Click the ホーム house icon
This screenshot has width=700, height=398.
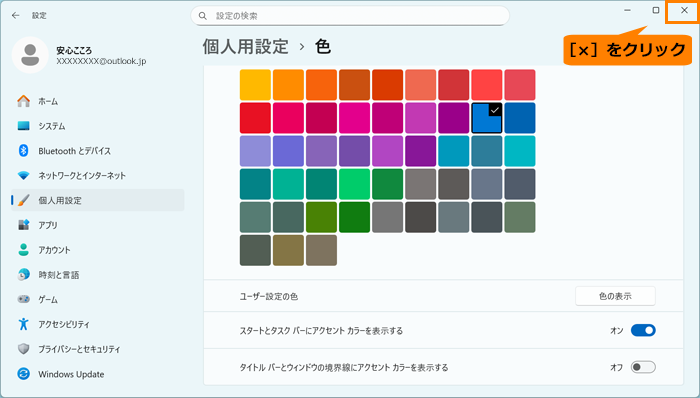click(24, 101)
